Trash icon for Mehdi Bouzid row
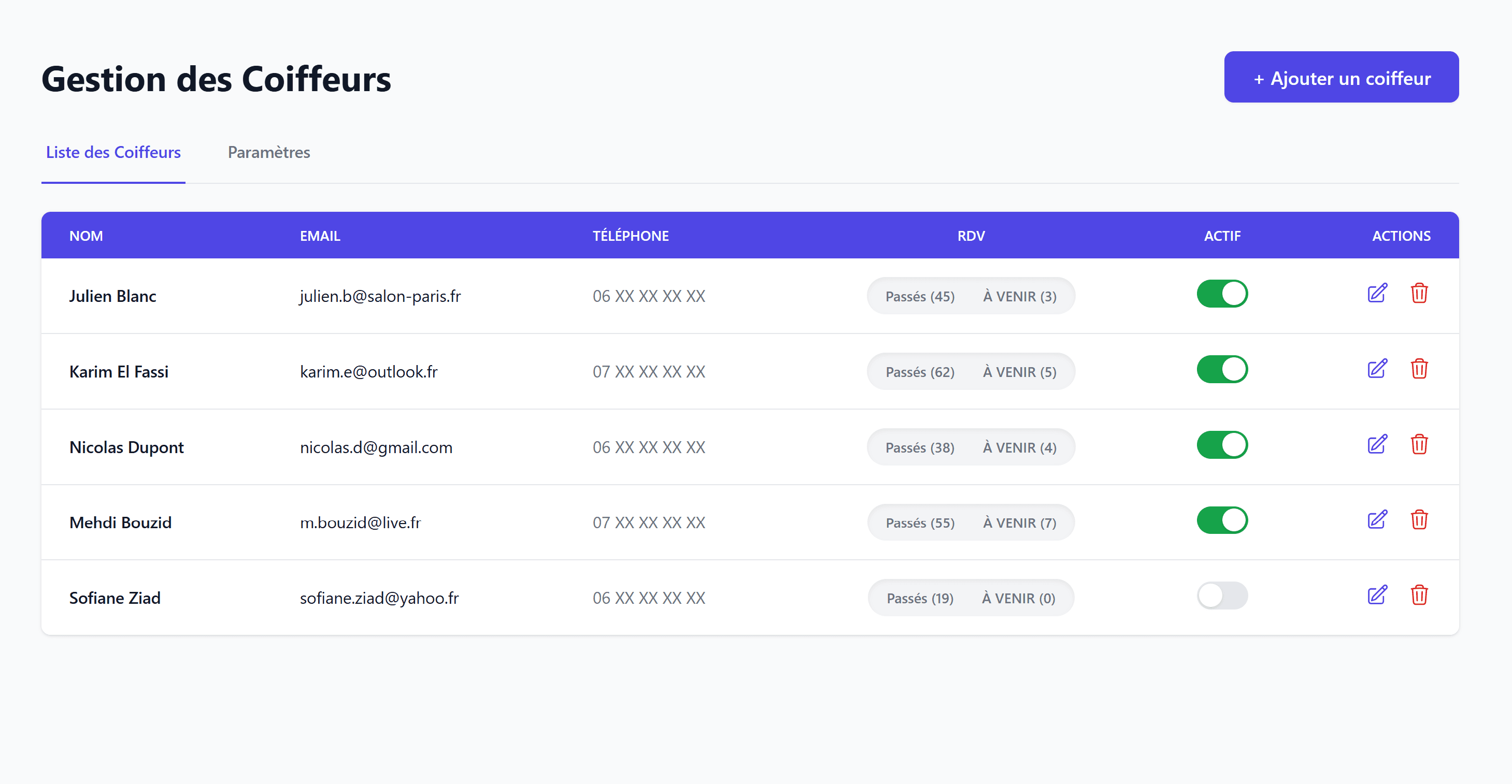 pos(1419,519)
